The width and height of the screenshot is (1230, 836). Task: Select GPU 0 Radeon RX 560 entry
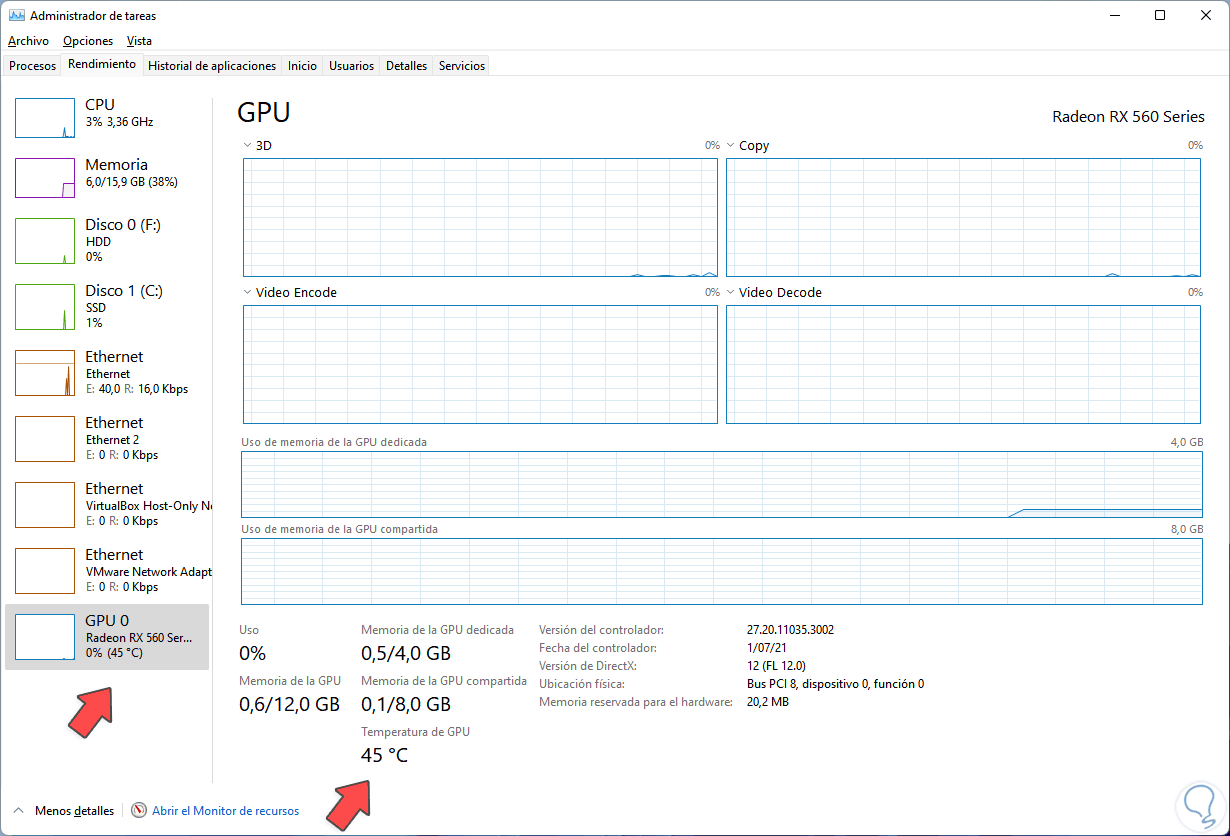pos(107,637)
